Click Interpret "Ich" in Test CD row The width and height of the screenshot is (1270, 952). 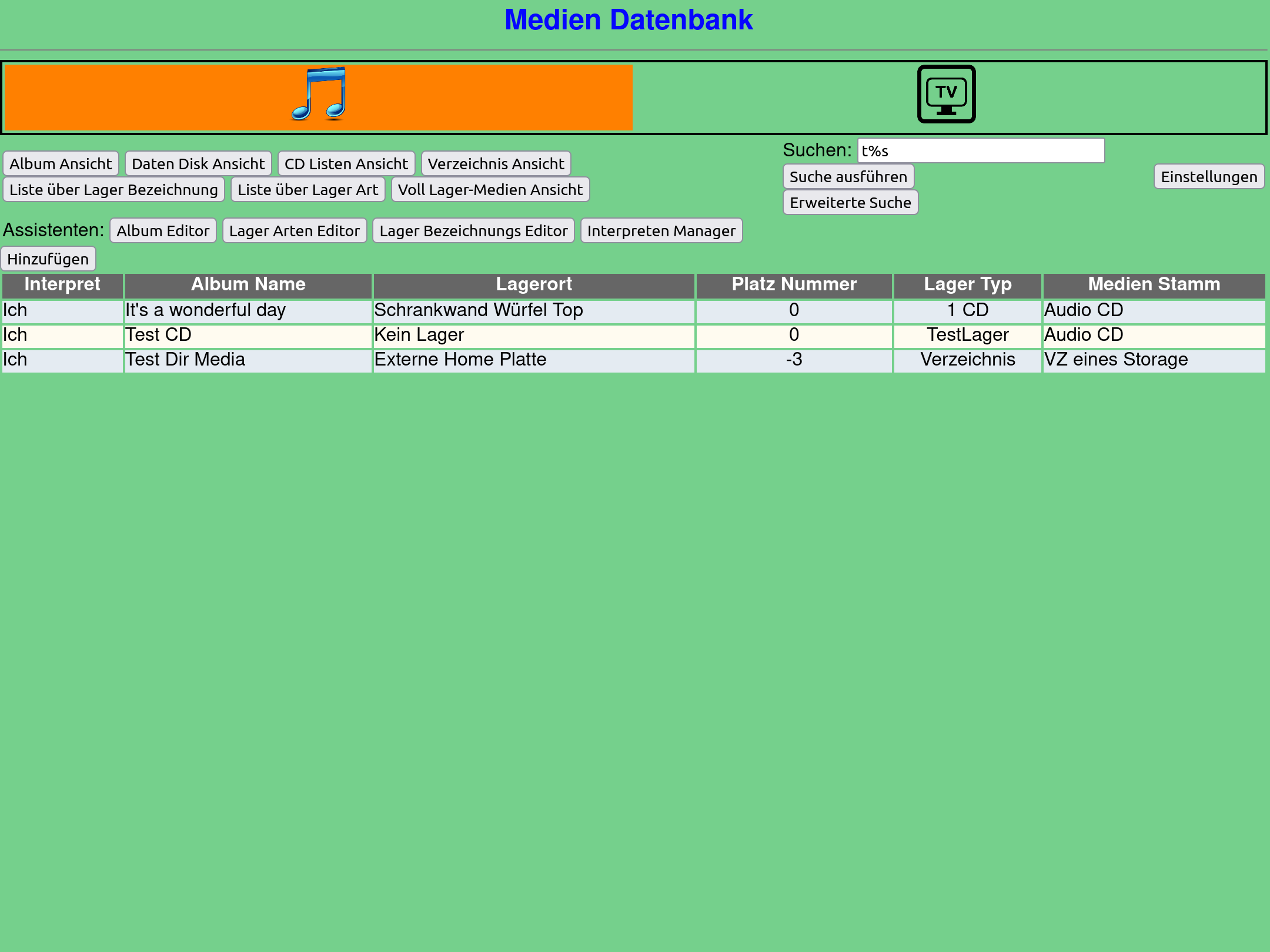(62, 336)
